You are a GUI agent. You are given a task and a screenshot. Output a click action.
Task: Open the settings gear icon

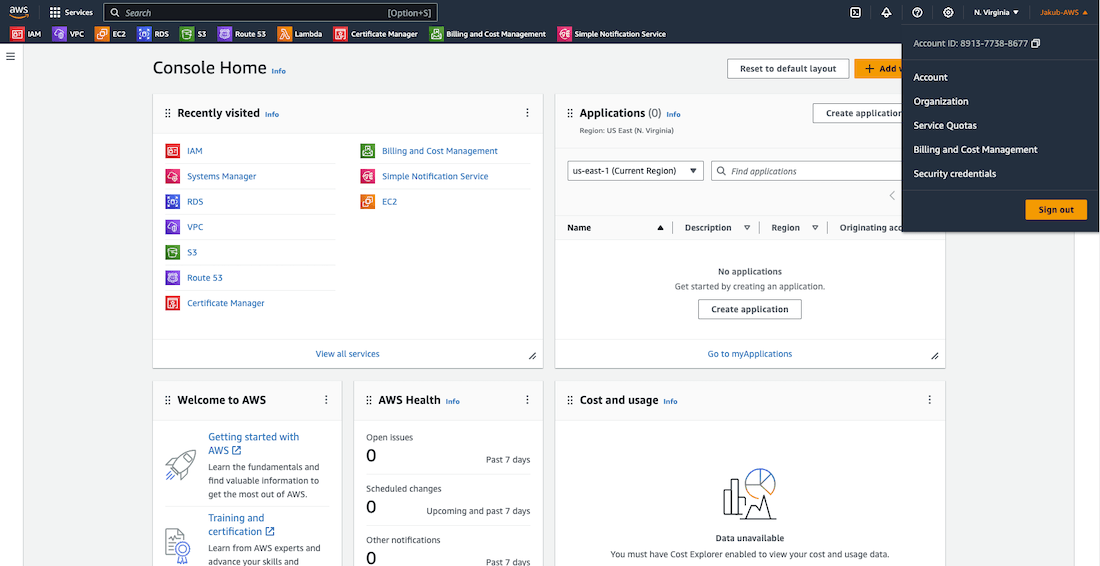948,13
